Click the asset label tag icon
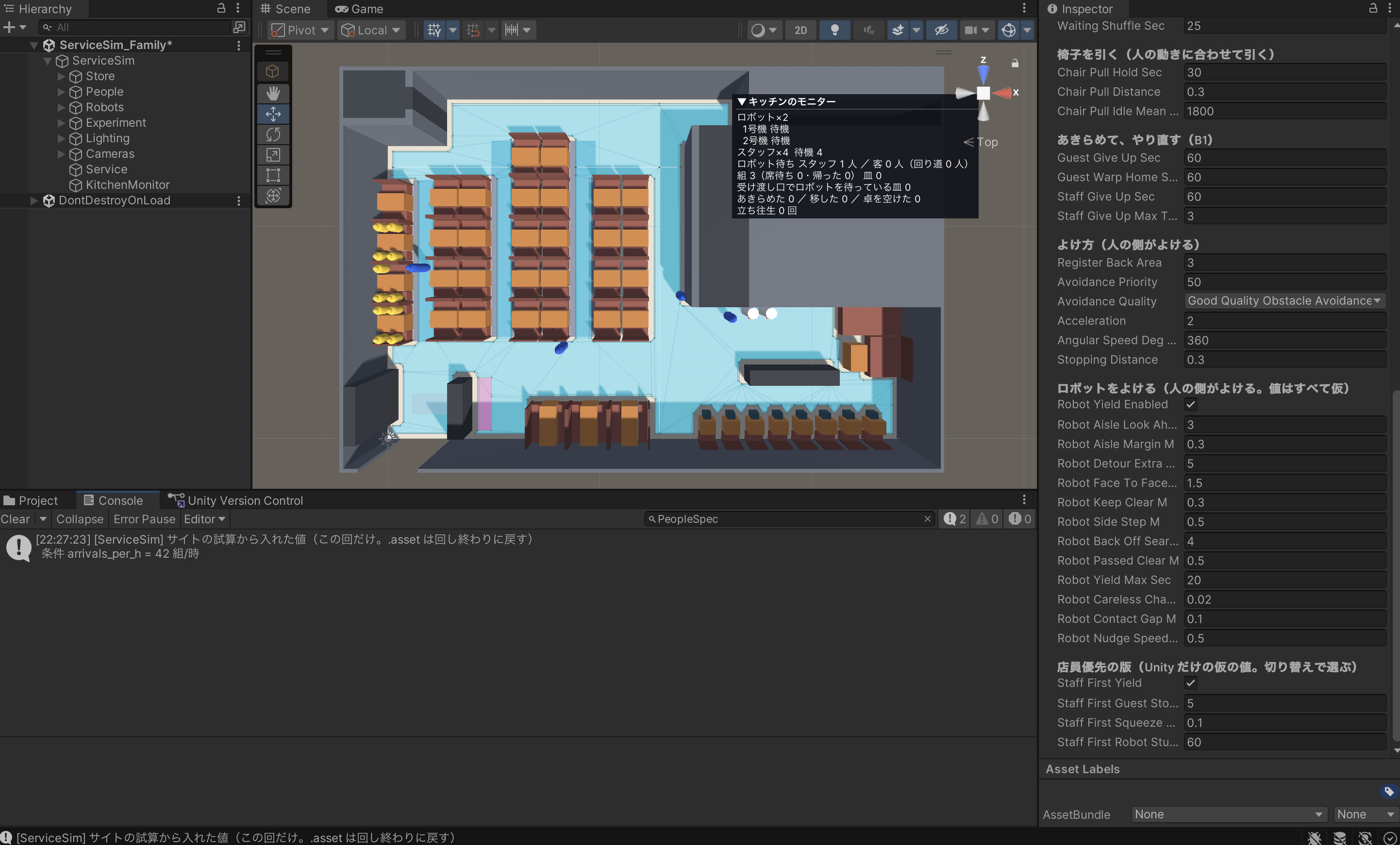The image size is (1400, 845). click(1389, 792)
